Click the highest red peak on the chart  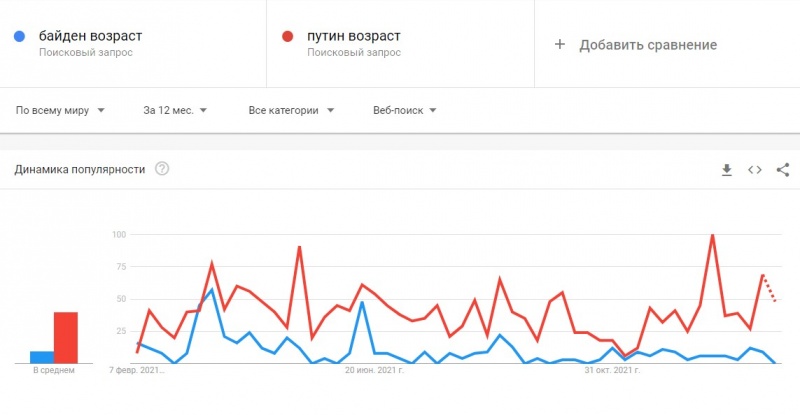point(712,235)
